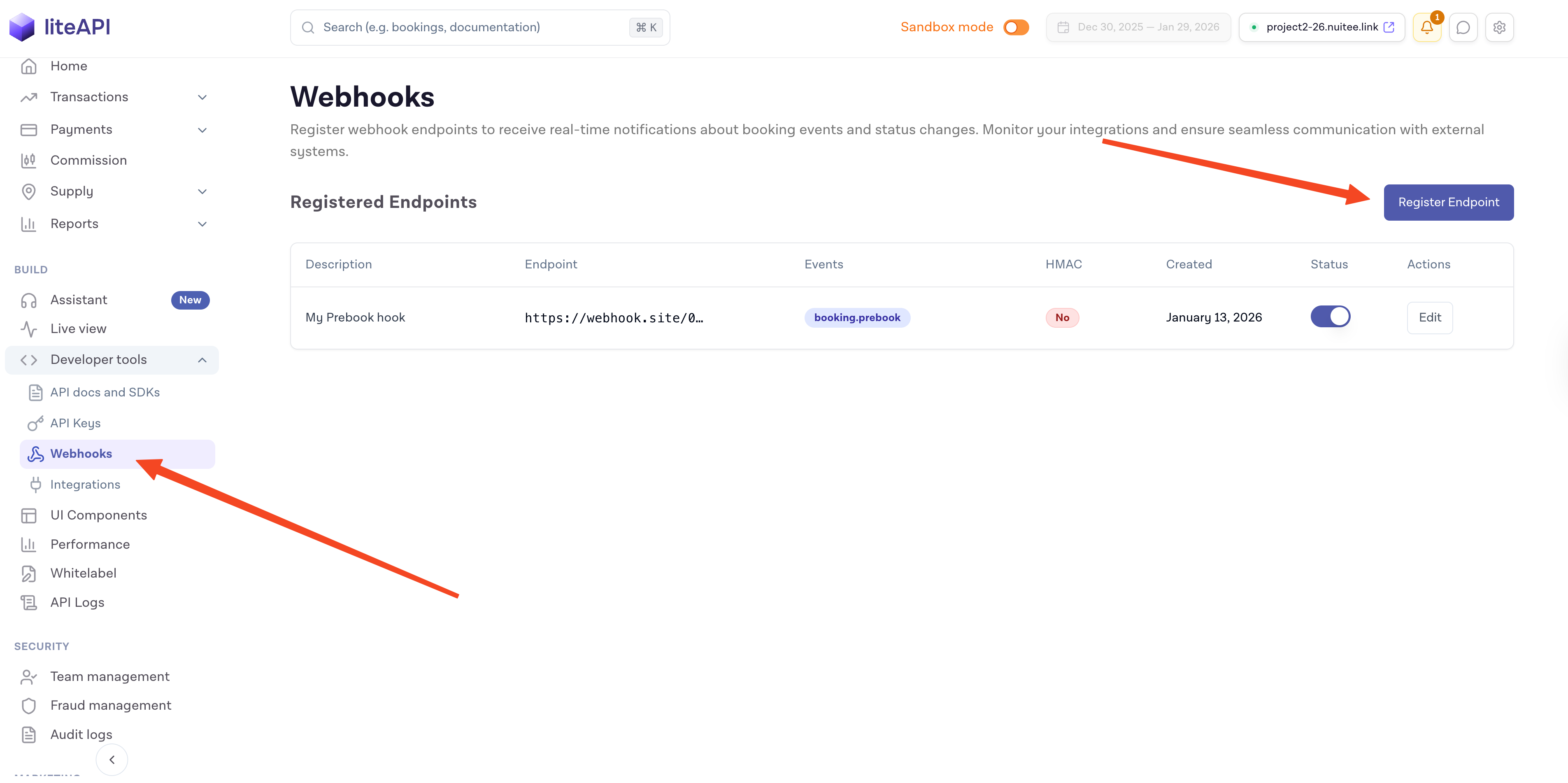Open the chat bubble icon
1568x783 pixels.
[x=1463, y=28]
